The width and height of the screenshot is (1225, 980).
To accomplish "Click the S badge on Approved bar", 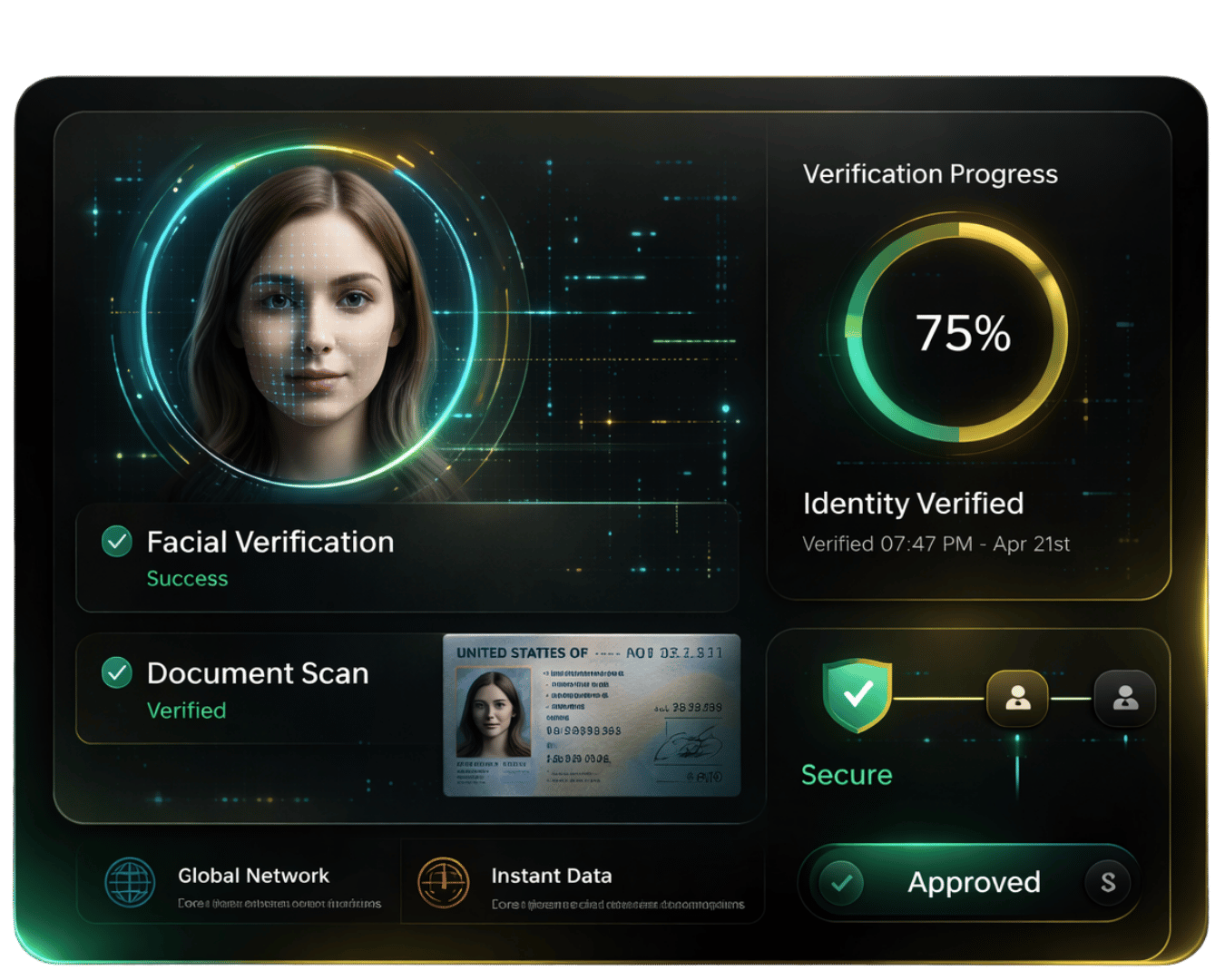I will click(x=1108, y=882).
